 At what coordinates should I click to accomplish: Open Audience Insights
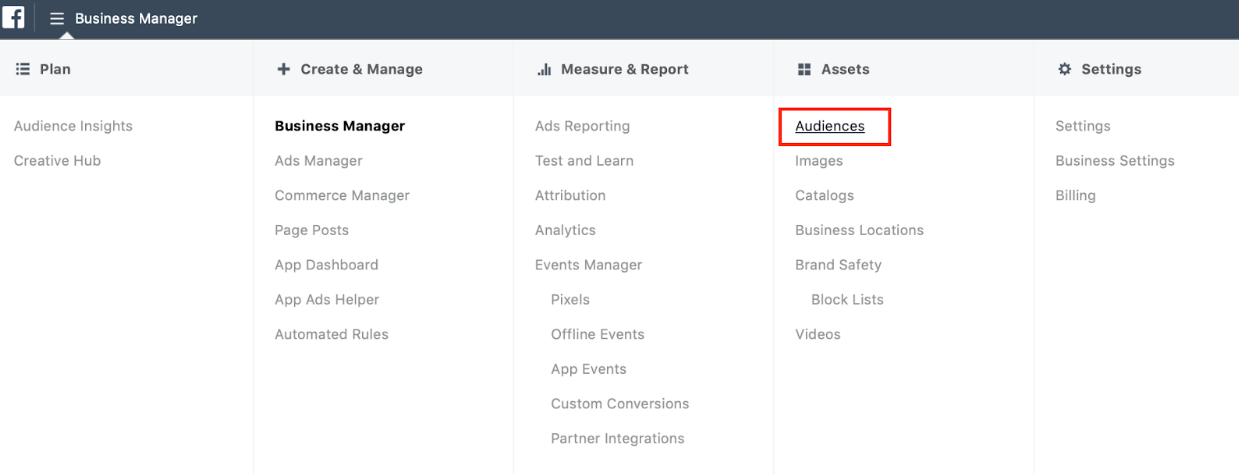coord(73,126)
